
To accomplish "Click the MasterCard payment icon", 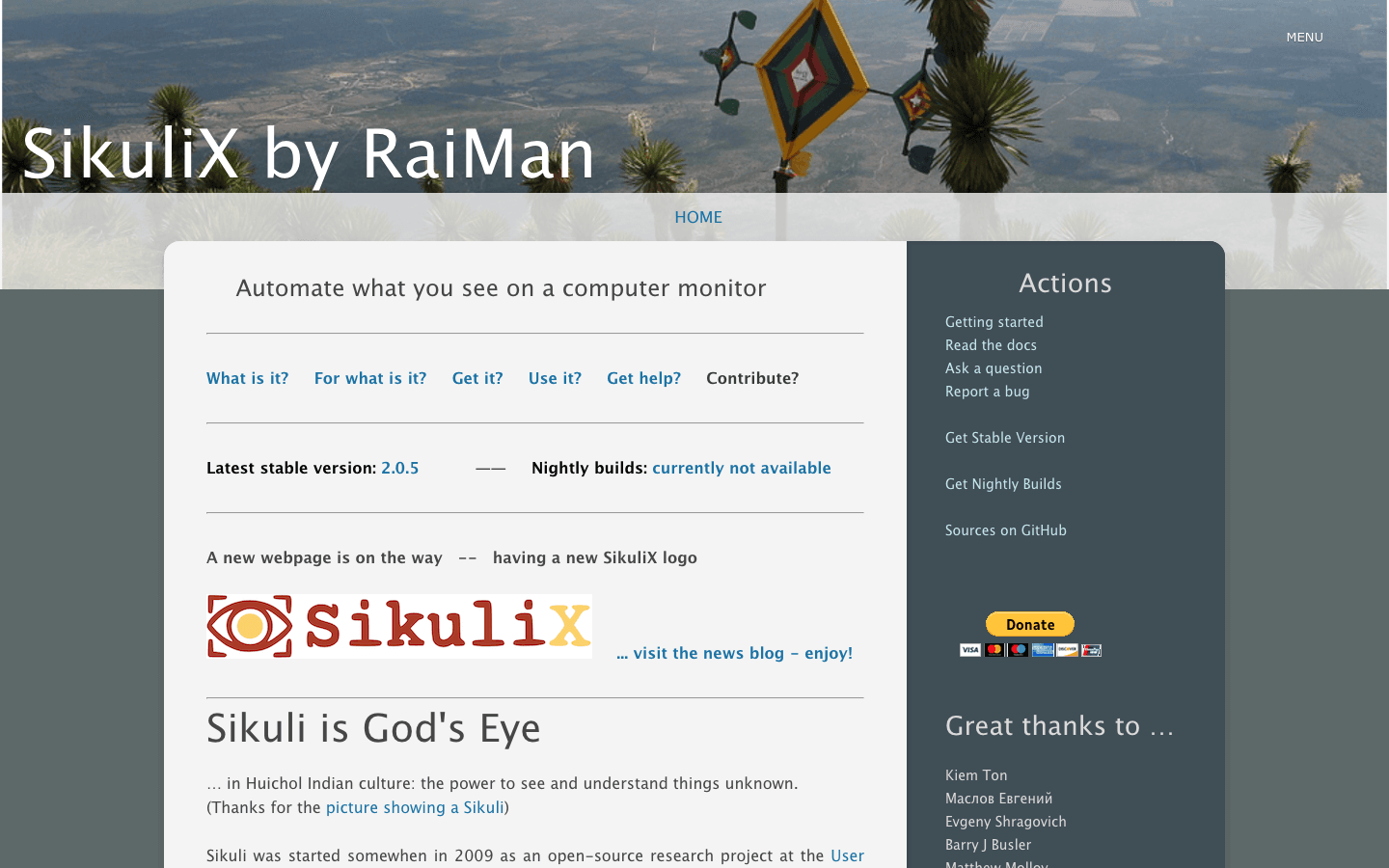I will pyautogui.click(x=994, y=649).
